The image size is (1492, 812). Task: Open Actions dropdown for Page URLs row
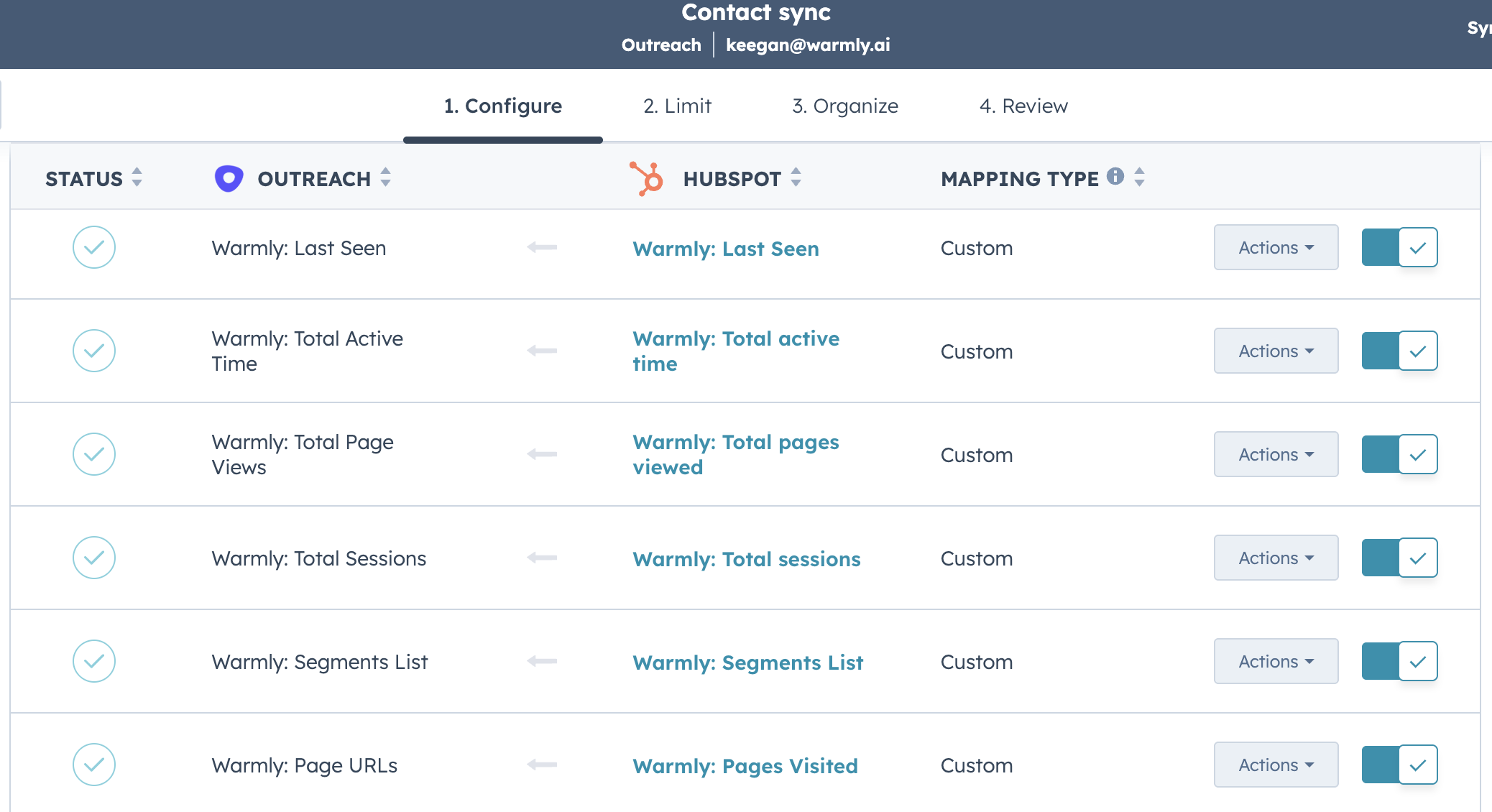click(x=1276, y=765)
